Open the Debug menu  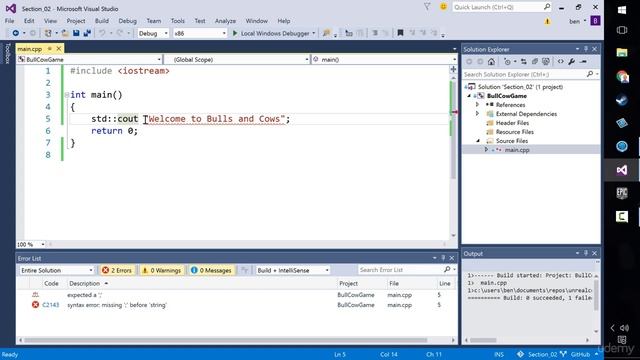(127, 21)
